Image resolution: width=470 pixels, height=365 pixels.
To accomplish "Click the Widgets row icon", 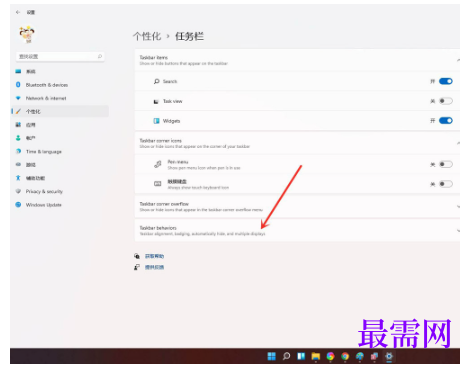I will tap(156, 121).
